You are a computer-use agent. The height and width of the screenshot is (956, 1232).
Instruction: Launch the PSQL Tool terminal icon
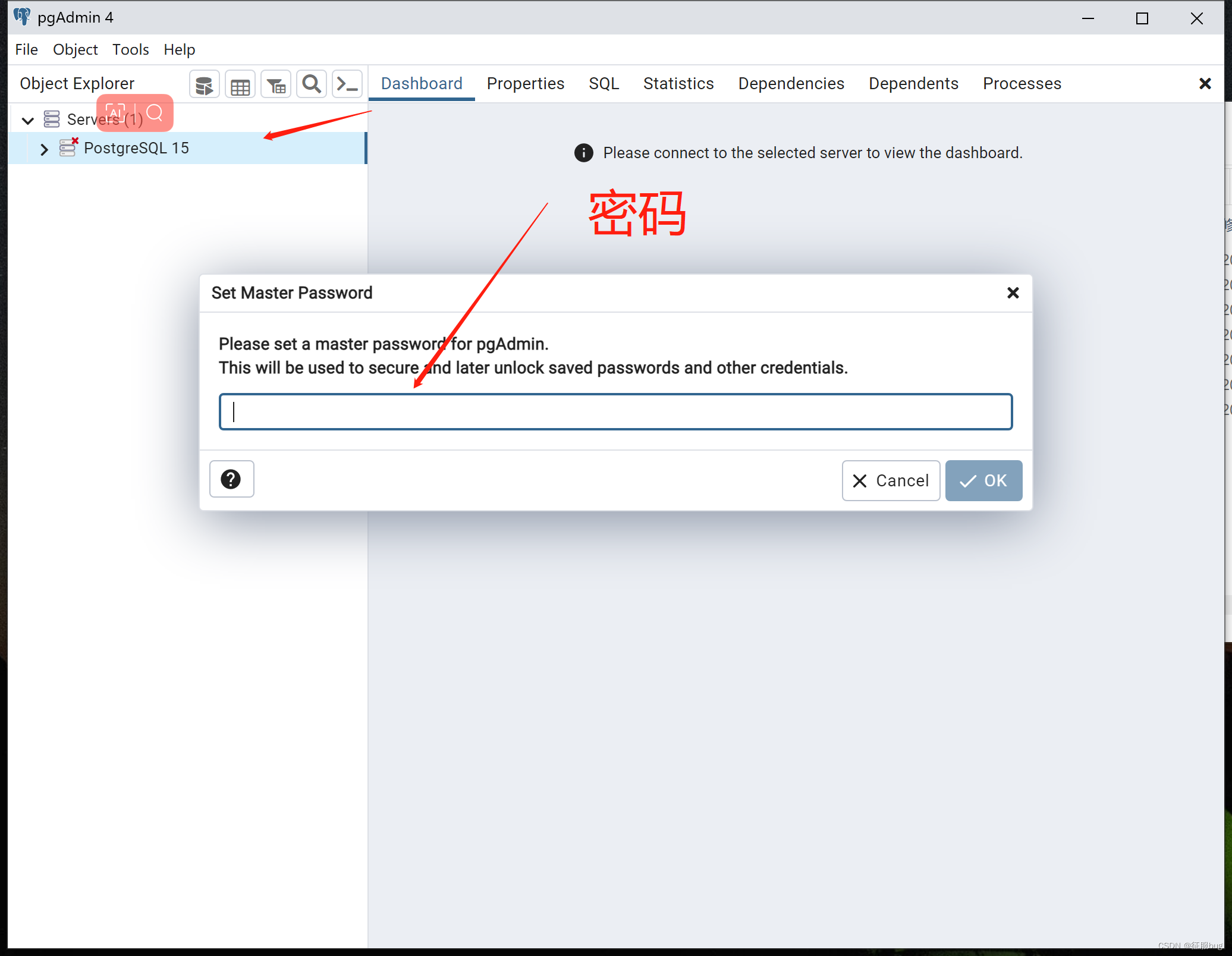pyautogui.click(x=347, y=85)
